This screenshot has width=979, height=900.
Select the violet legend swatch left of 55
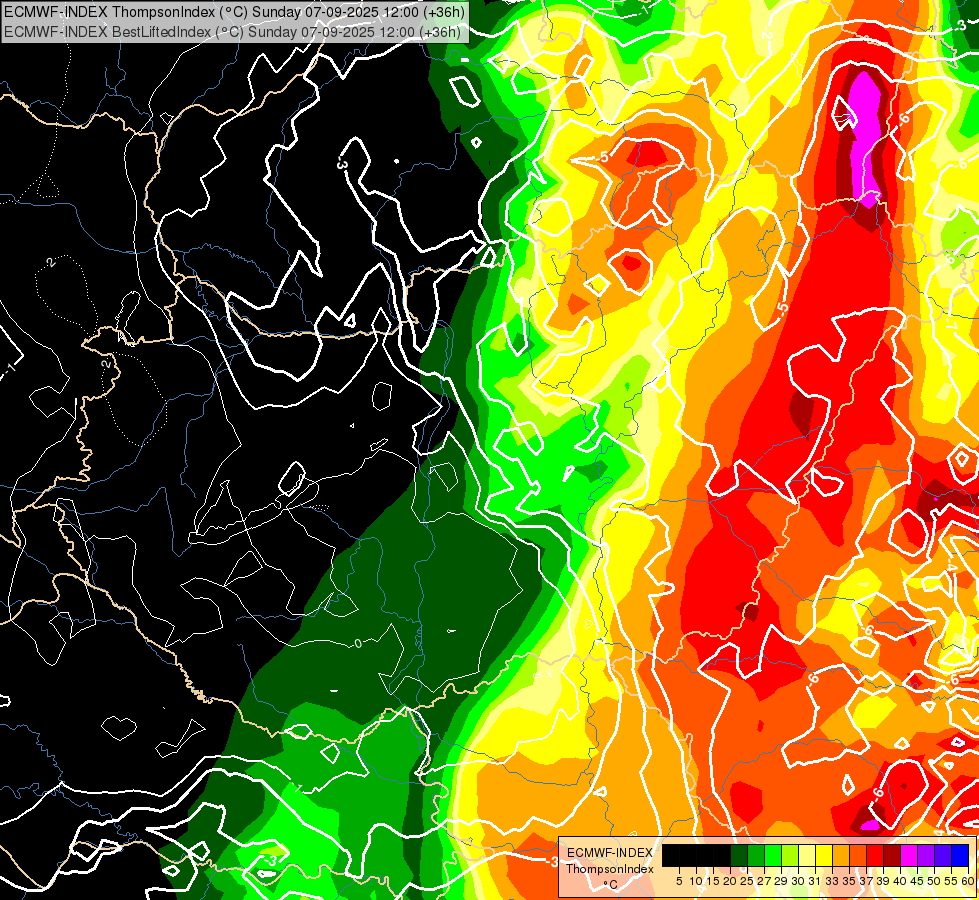click(x=943, y=855)
